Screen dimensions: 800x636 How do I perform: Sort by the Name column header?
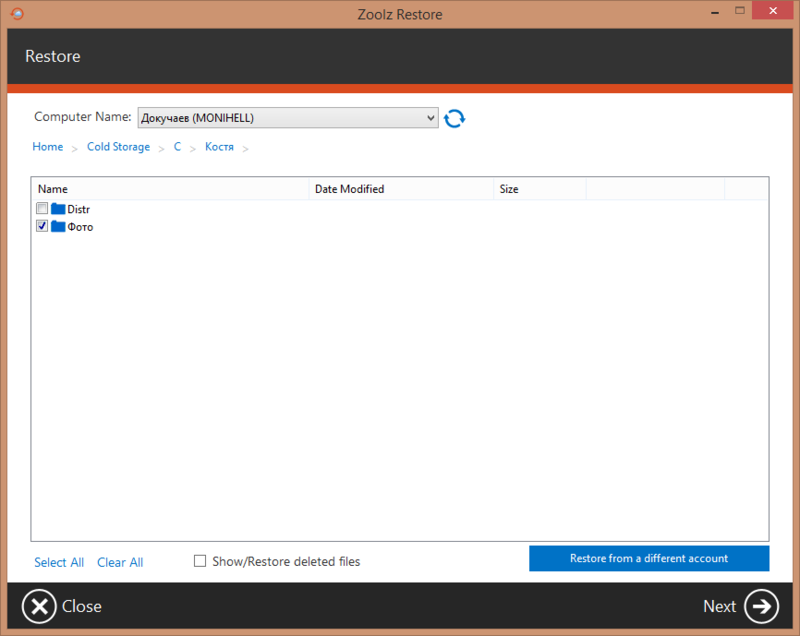(170, 189)
